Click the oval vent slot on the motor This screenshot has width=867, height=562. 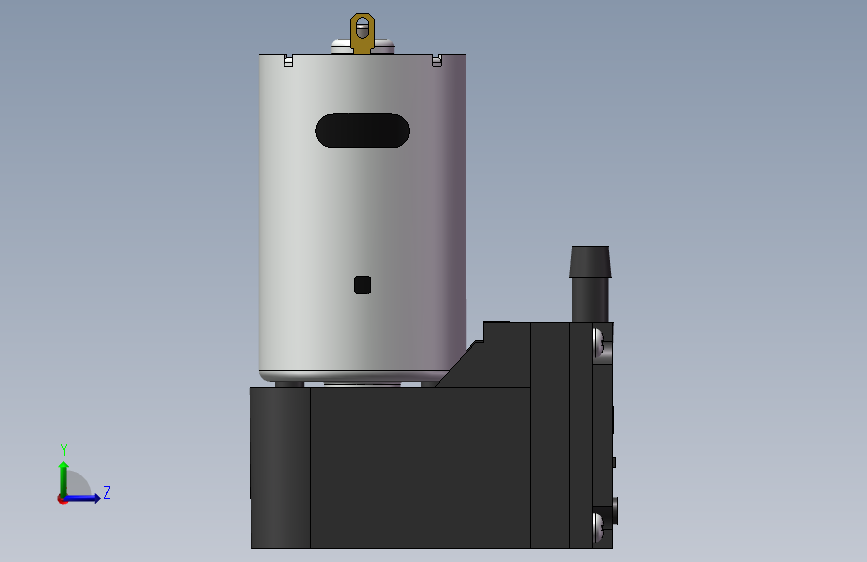coord(362,131)
